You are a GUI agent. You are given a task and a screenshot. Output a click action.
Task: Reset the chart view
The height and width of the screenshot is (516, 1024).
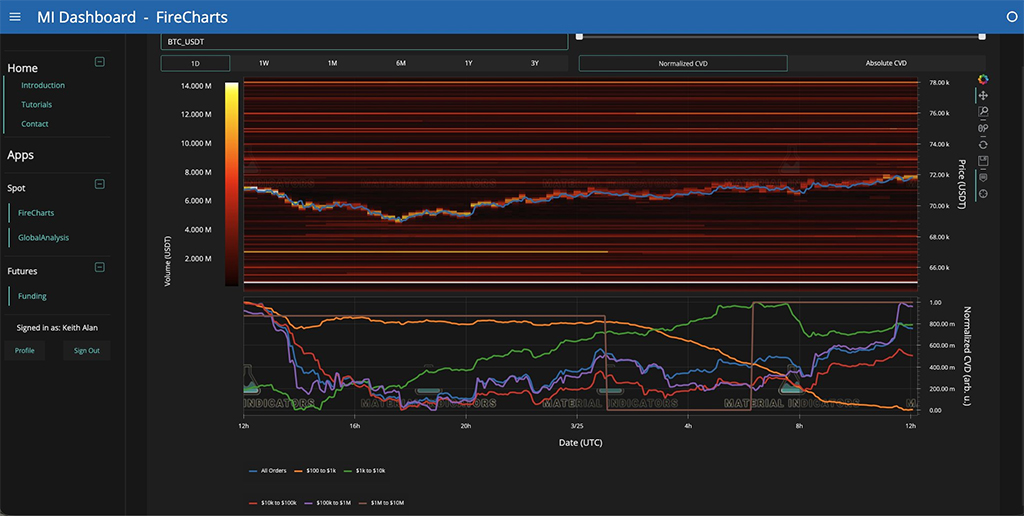pos(983,144)
